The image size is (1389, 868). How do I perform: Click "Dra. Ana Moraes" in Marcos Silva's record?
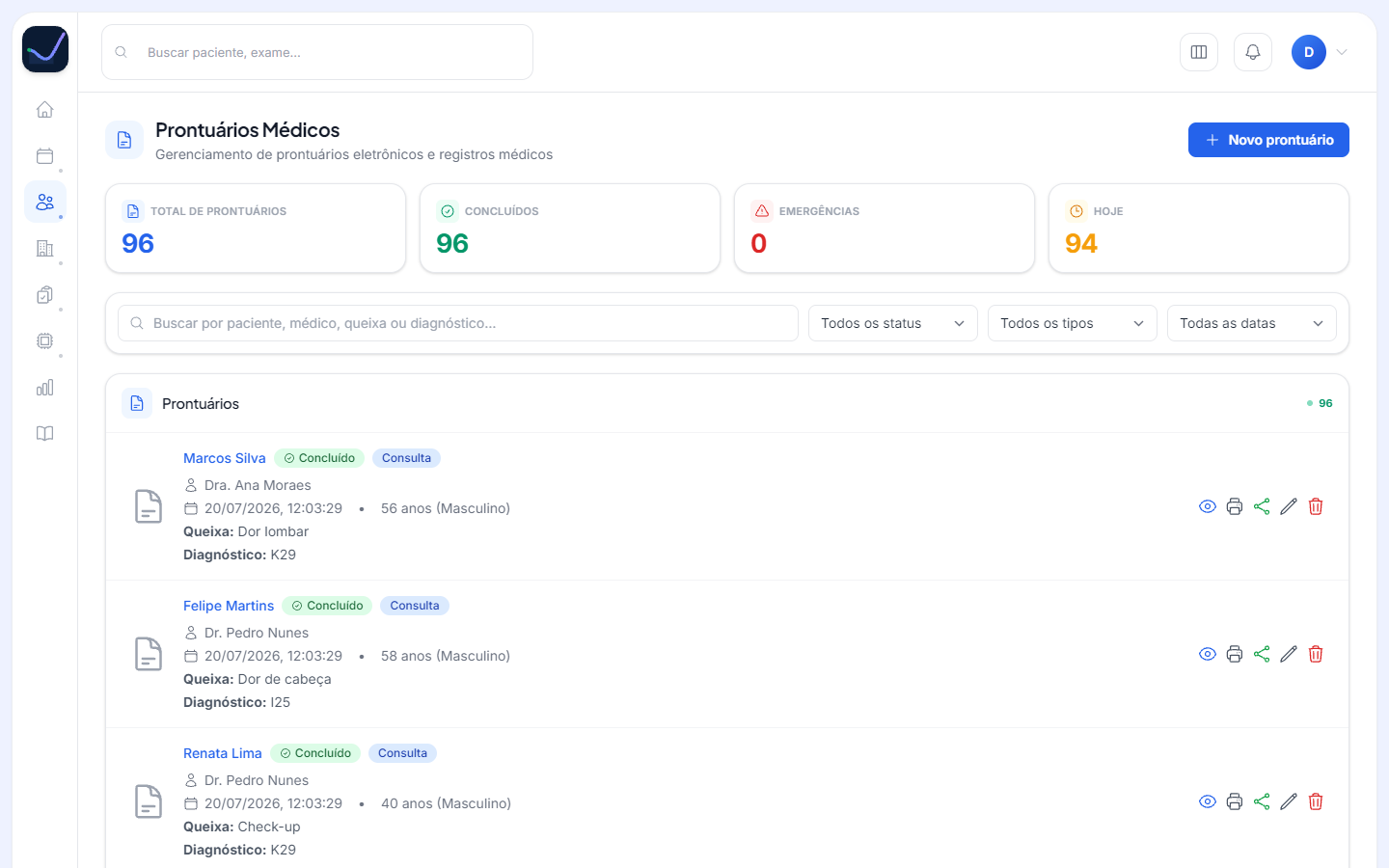click(x=258, y=485)
